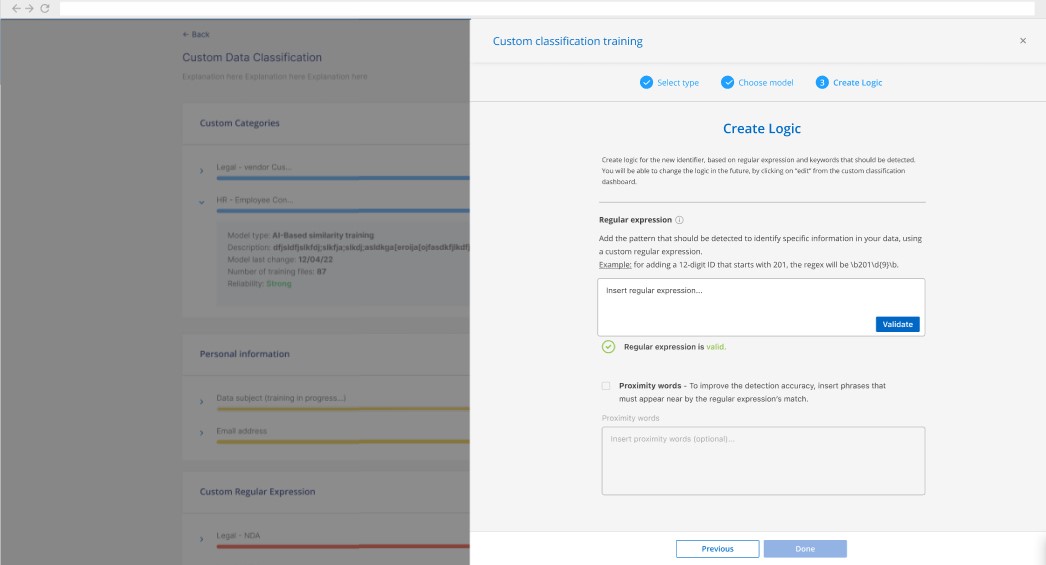This screenshot has width=1046, height=565.
Task: Click the step 3 number icon
Action: [x=822, y=82]
